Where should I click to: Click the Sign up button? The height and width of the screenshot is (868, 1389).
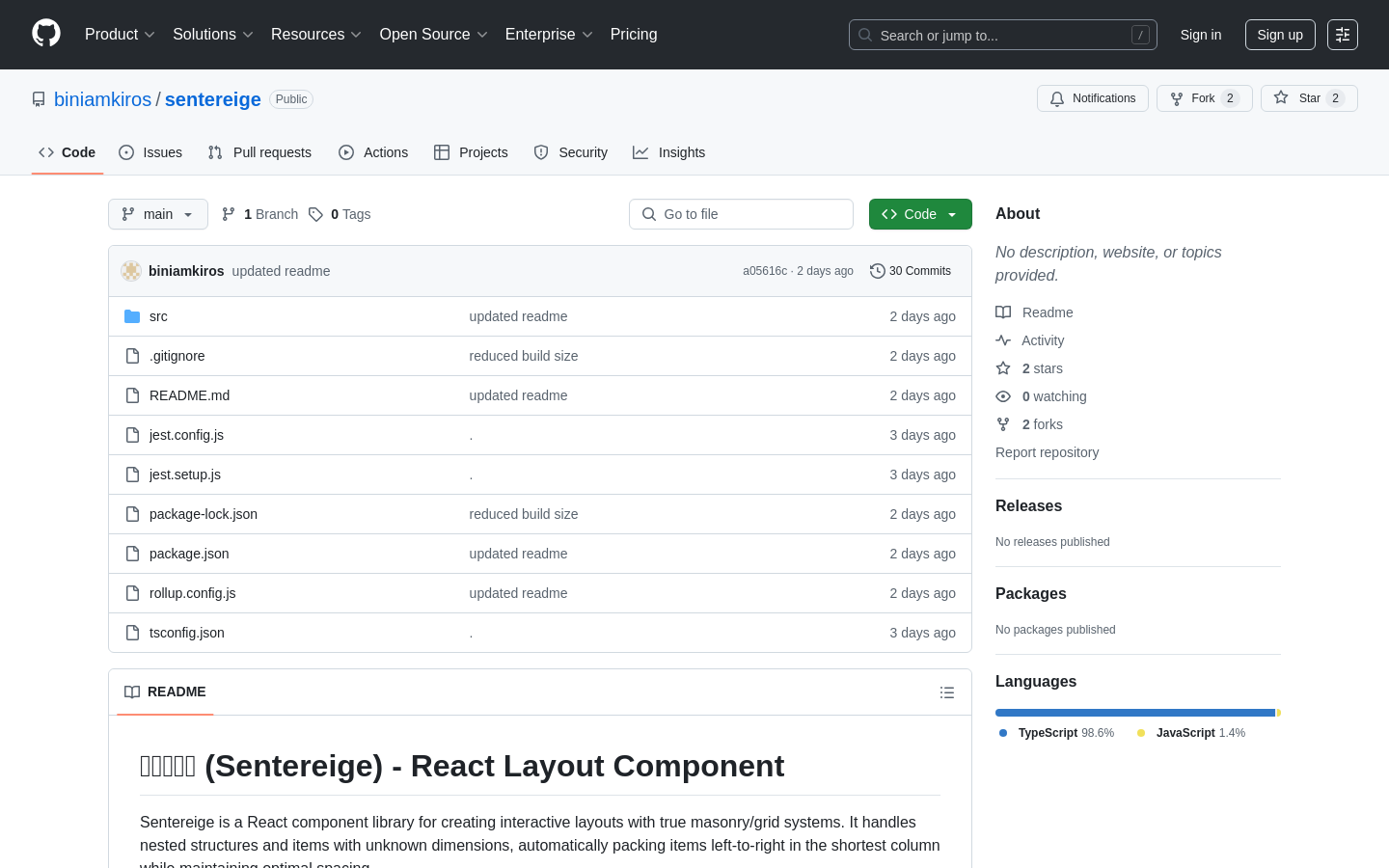click(x=1280, y=35)
